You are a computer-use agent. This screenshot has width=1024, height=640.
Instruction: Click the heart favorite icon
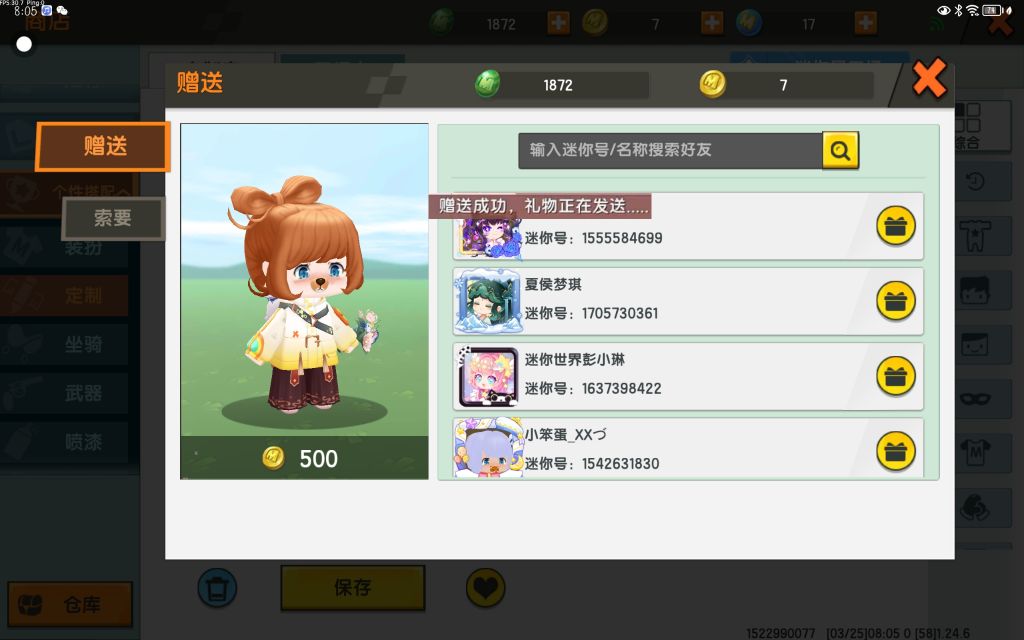[x=485, y=588]
